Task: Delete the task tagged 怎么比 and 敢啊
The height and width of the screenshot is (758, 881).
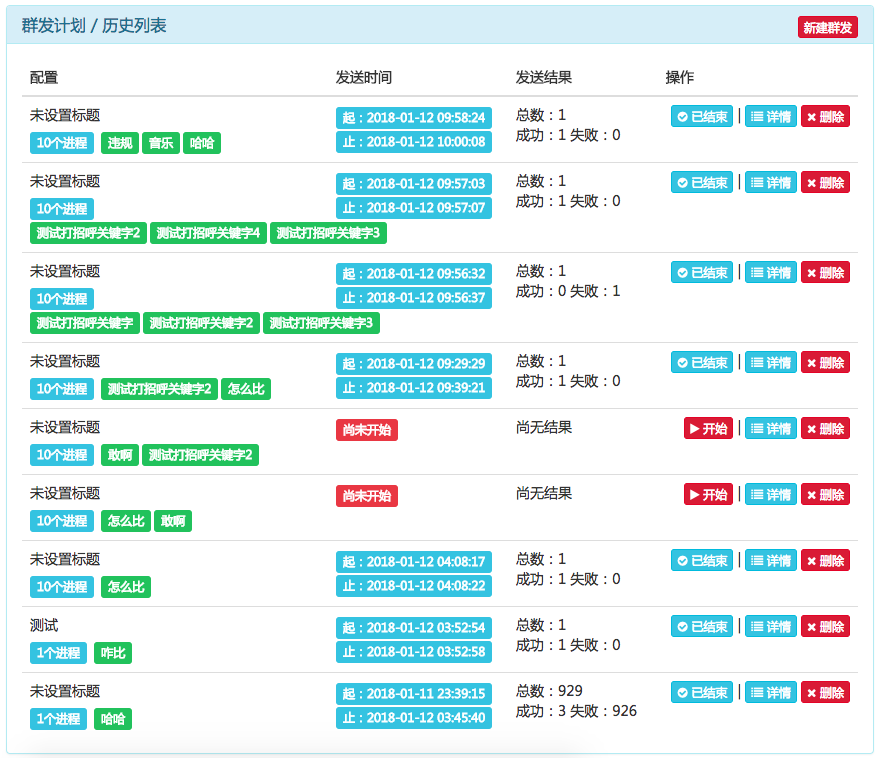Action: point(825,494)
